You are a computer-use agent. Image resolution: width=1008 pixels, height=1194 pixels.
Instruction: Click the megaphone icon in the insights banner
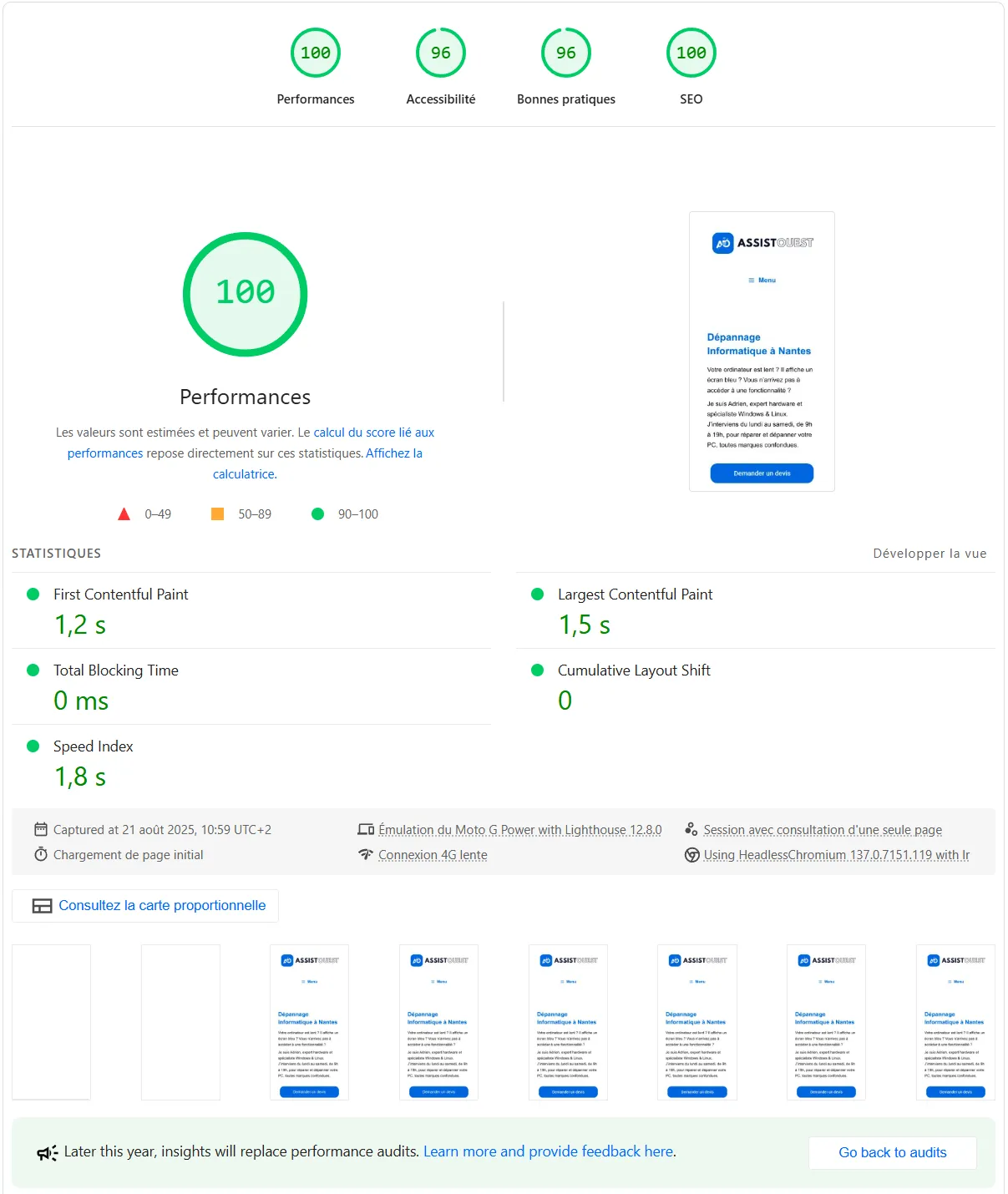[x=47, y=1153]
